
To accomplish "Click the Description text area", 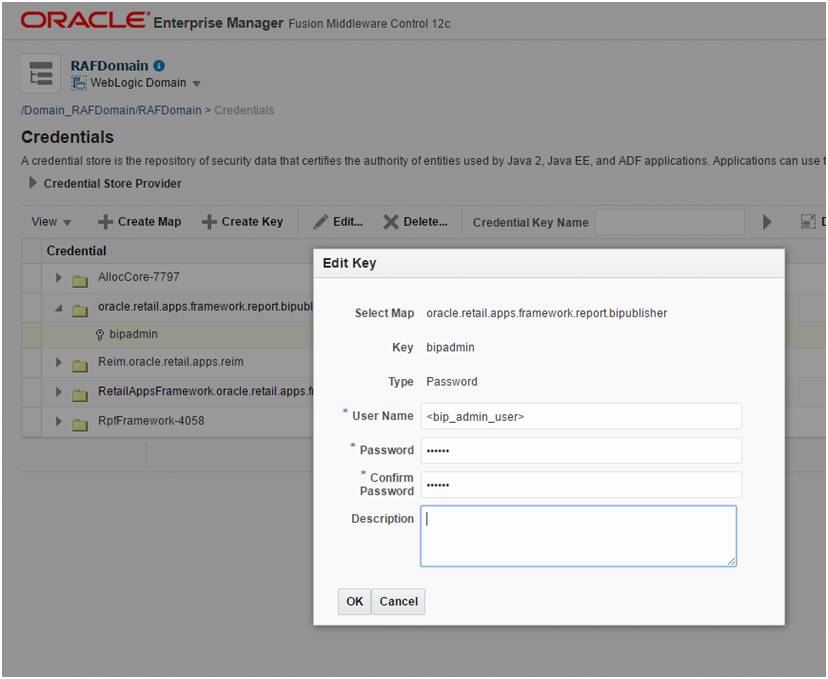I will [x=579, y=536].
